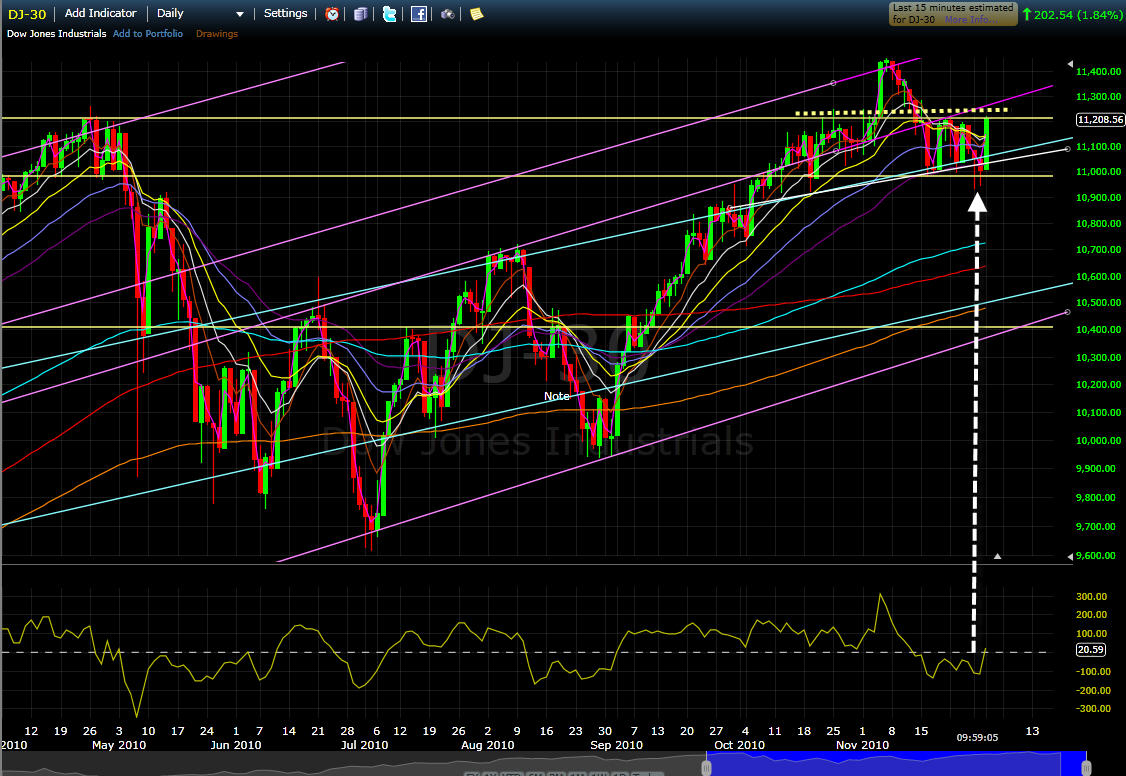The image size is (1126, 776).
Task: Open More Info link for DJ-30
Action: [x=967, y=19]
